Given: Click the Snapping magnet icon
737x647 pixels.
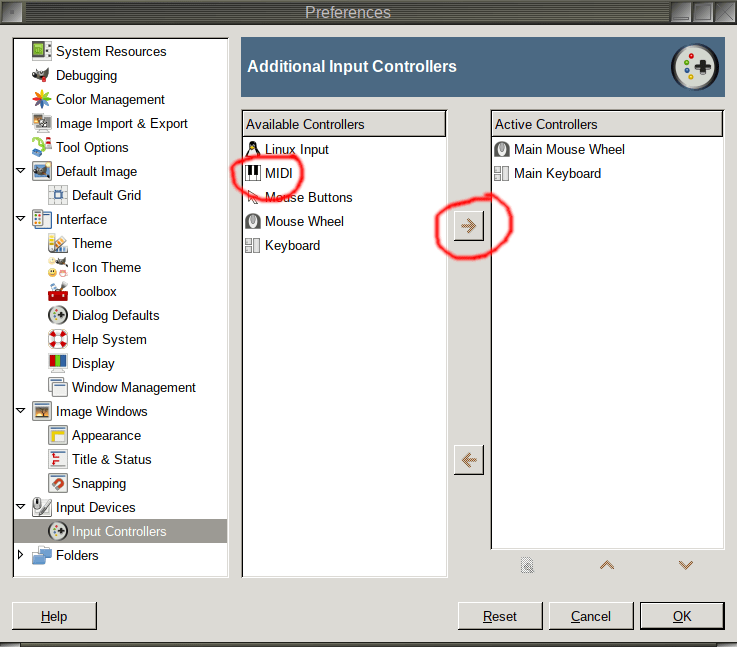Looking at the screenshot, I should pyautogui.click(x=57, y=483).
